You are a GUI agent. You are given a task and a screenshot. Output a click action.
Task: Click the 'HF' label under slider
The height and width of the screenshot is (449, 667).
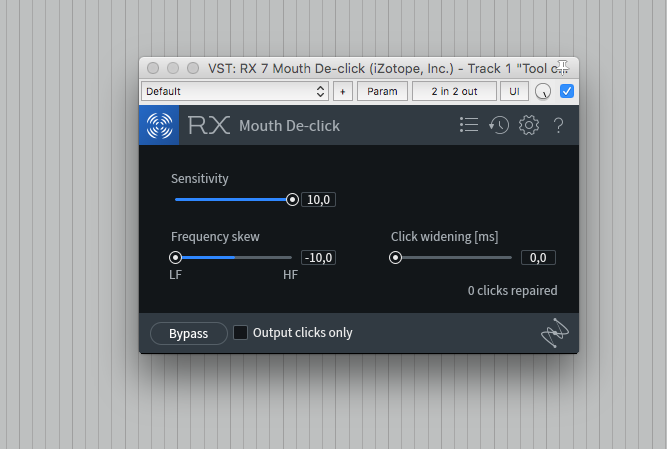(290, 275)
